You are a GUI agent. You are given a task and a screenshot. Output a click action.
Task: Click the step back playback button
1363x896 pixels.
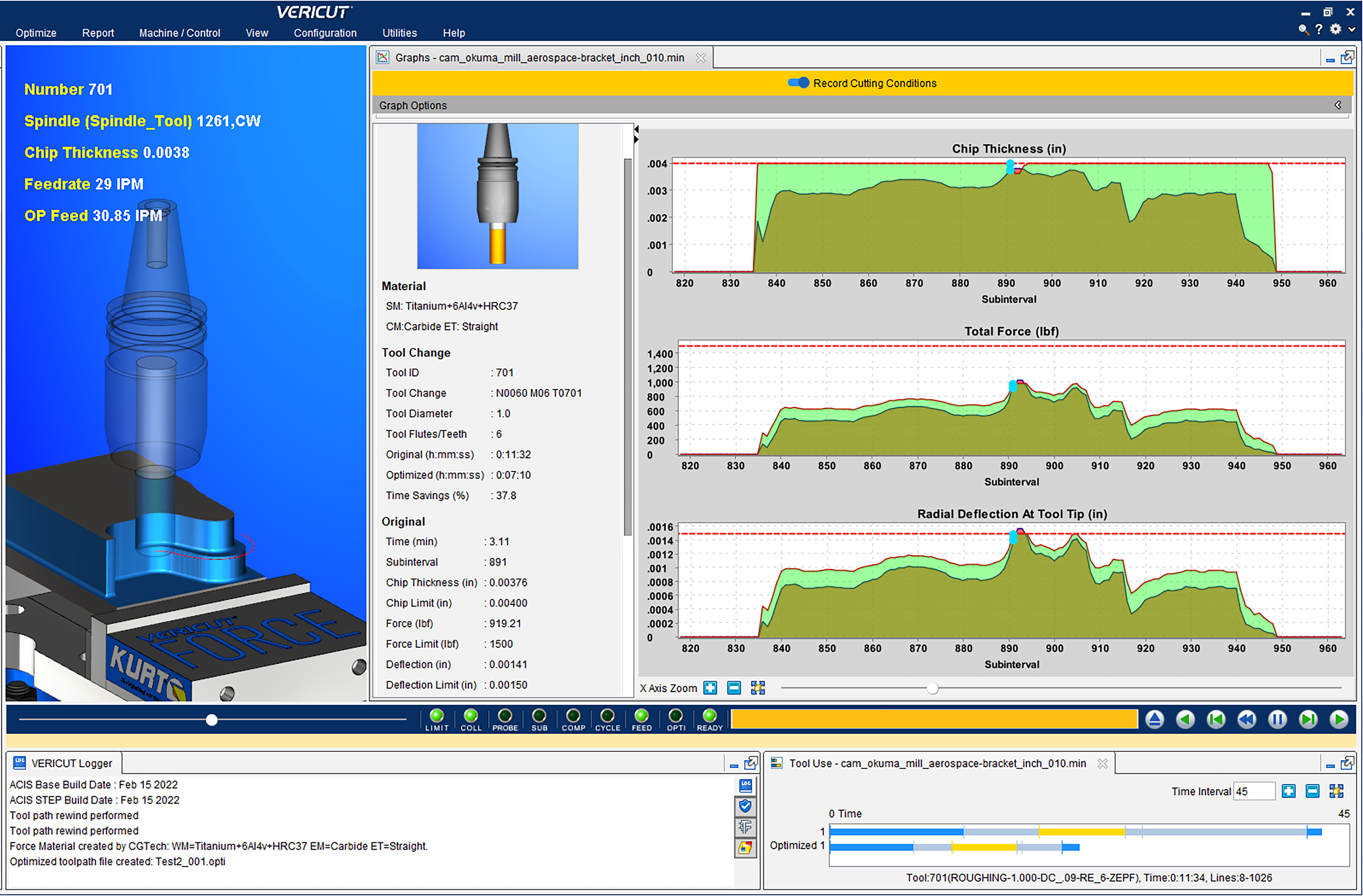pos(1185,719)
